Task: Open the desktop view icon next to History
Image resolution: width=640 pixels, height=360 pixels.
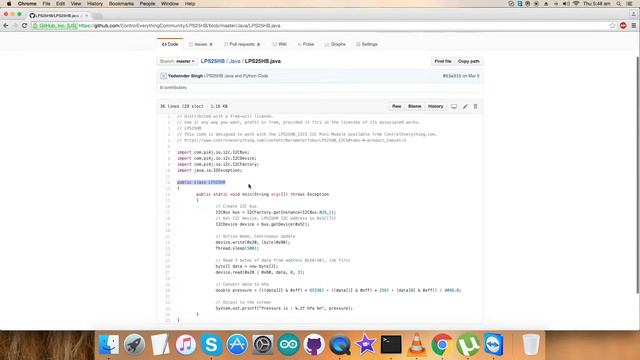Action: (454, 107)
